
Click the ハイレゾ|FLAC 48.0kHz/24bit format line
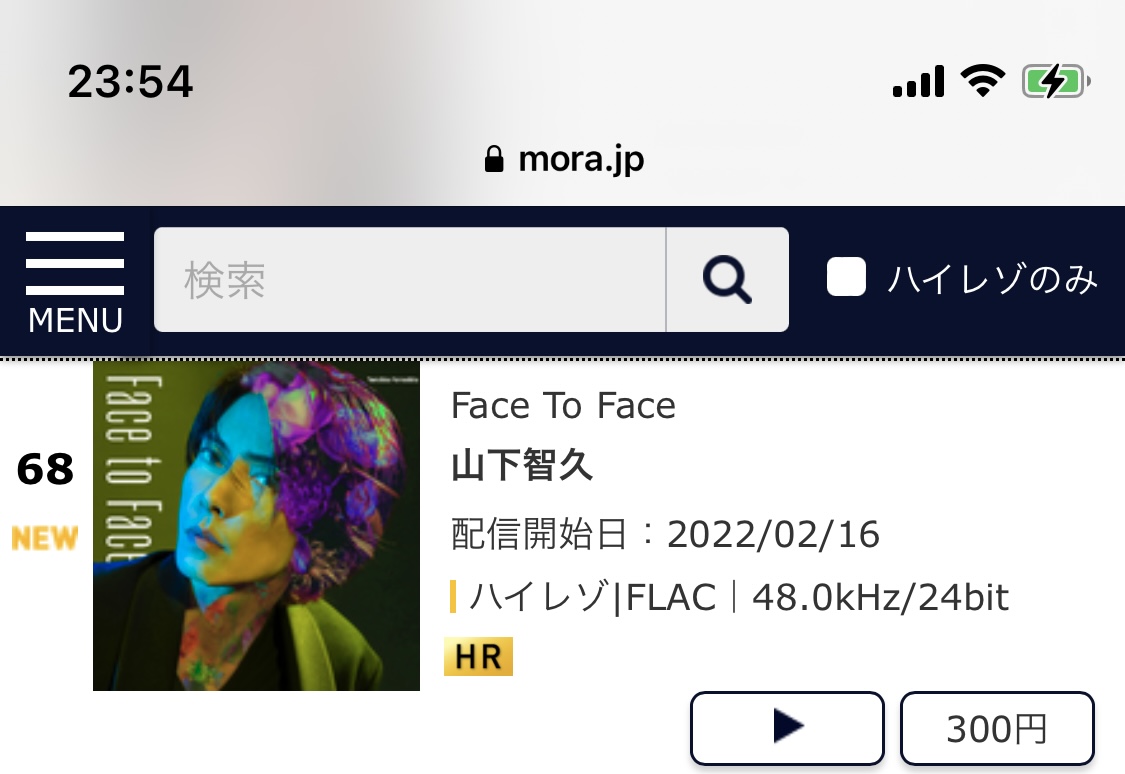(729, 597)
